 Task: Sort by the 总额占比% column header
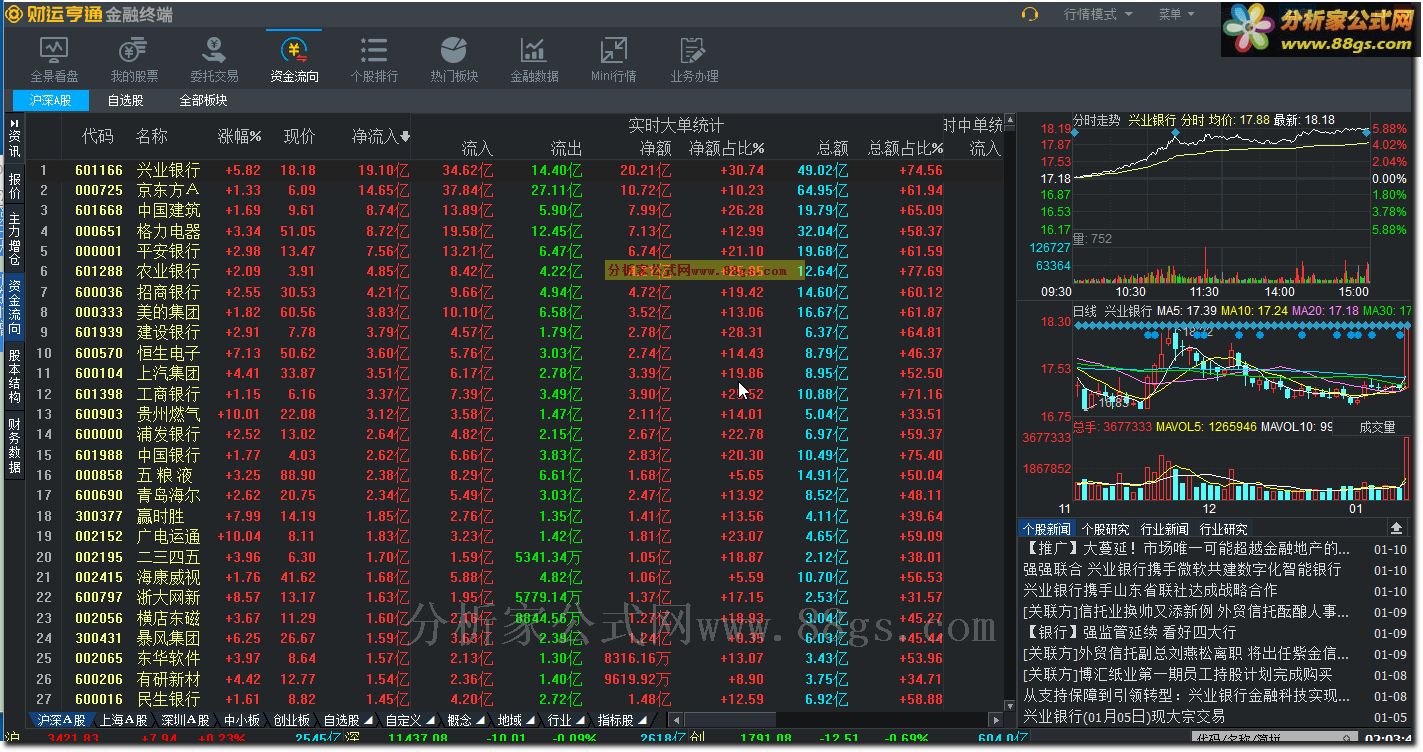tap(905, 148)
